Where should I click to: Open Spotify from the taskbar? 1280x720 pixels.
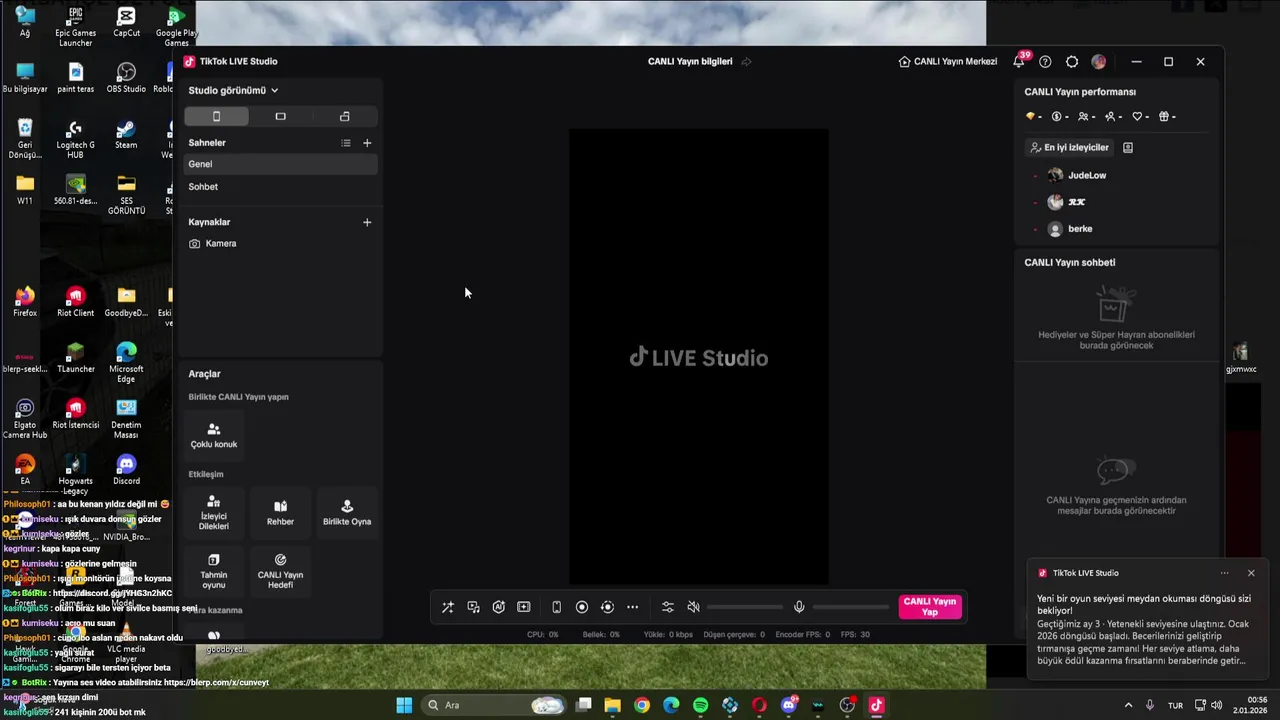[701, 705]
